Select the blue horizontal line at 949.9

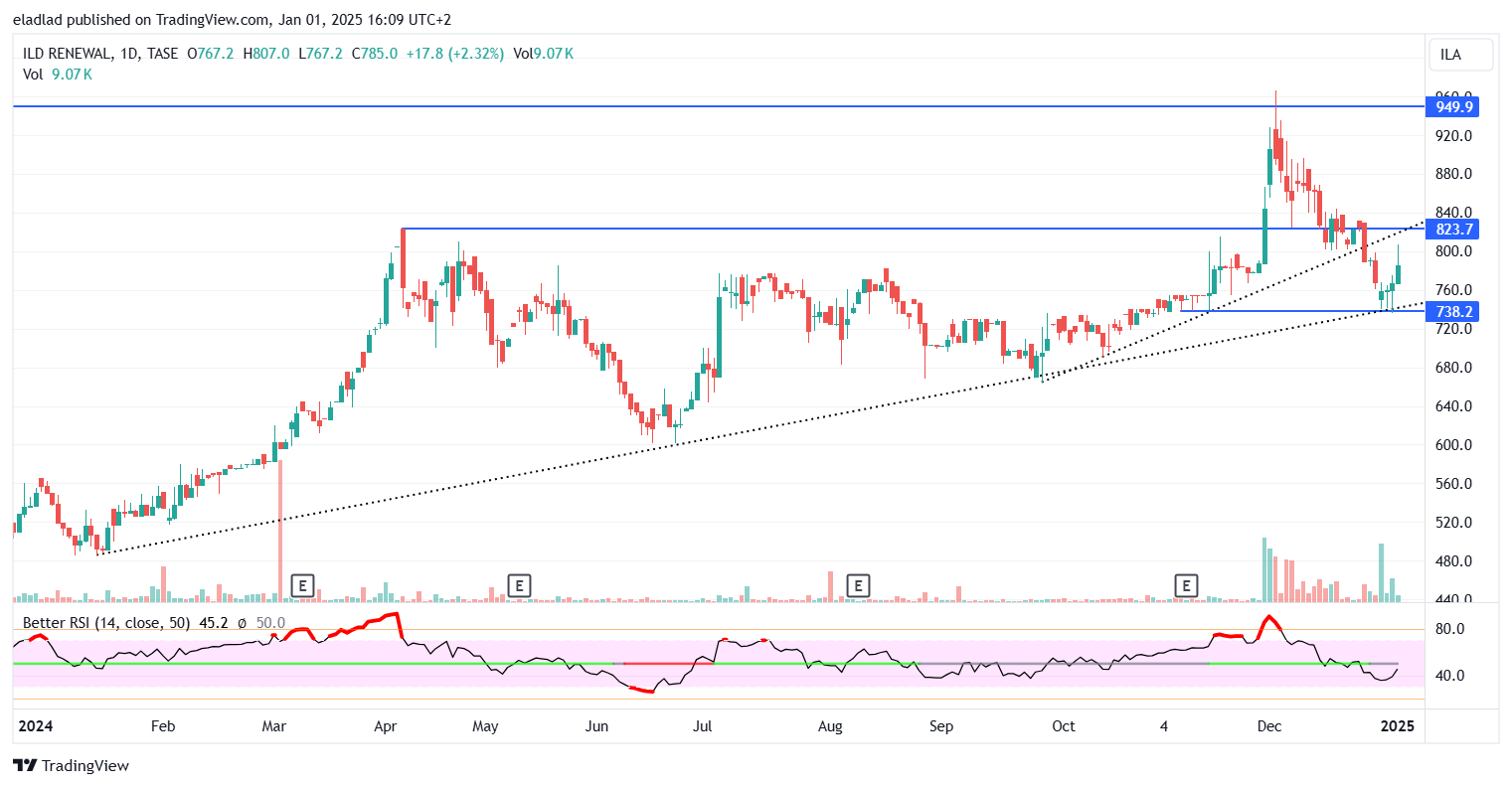(x=718, y=106)
